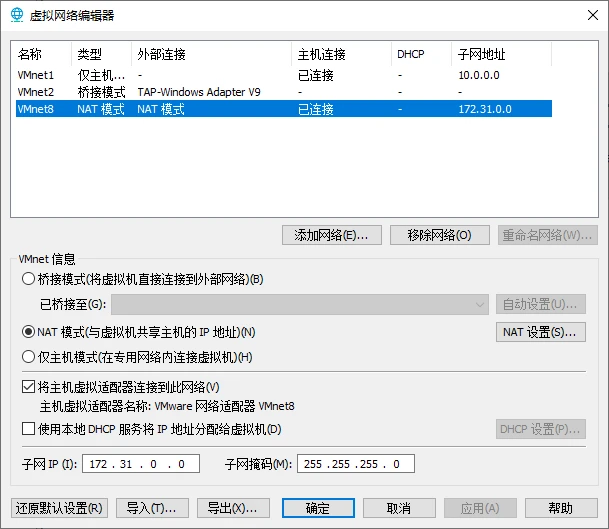Select VMnet1 row in network list

pyautogui.click(x=284, y=75)
